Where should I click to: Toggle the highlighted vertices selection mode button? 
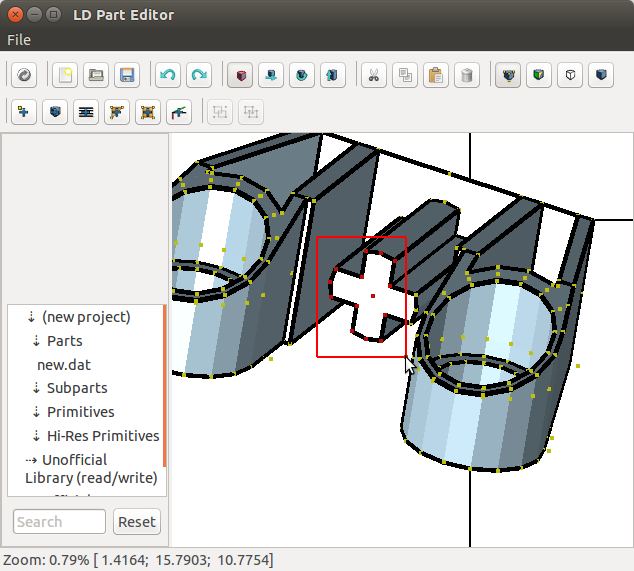click(509, 75)
